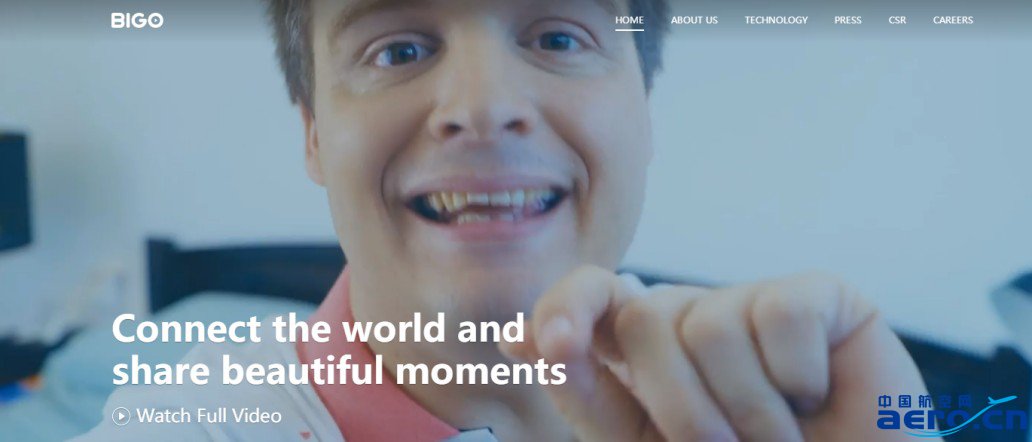The image size is (1032, 442).
Task: Click the pink shirt collar in the video
Action: (x=355, y=368)
